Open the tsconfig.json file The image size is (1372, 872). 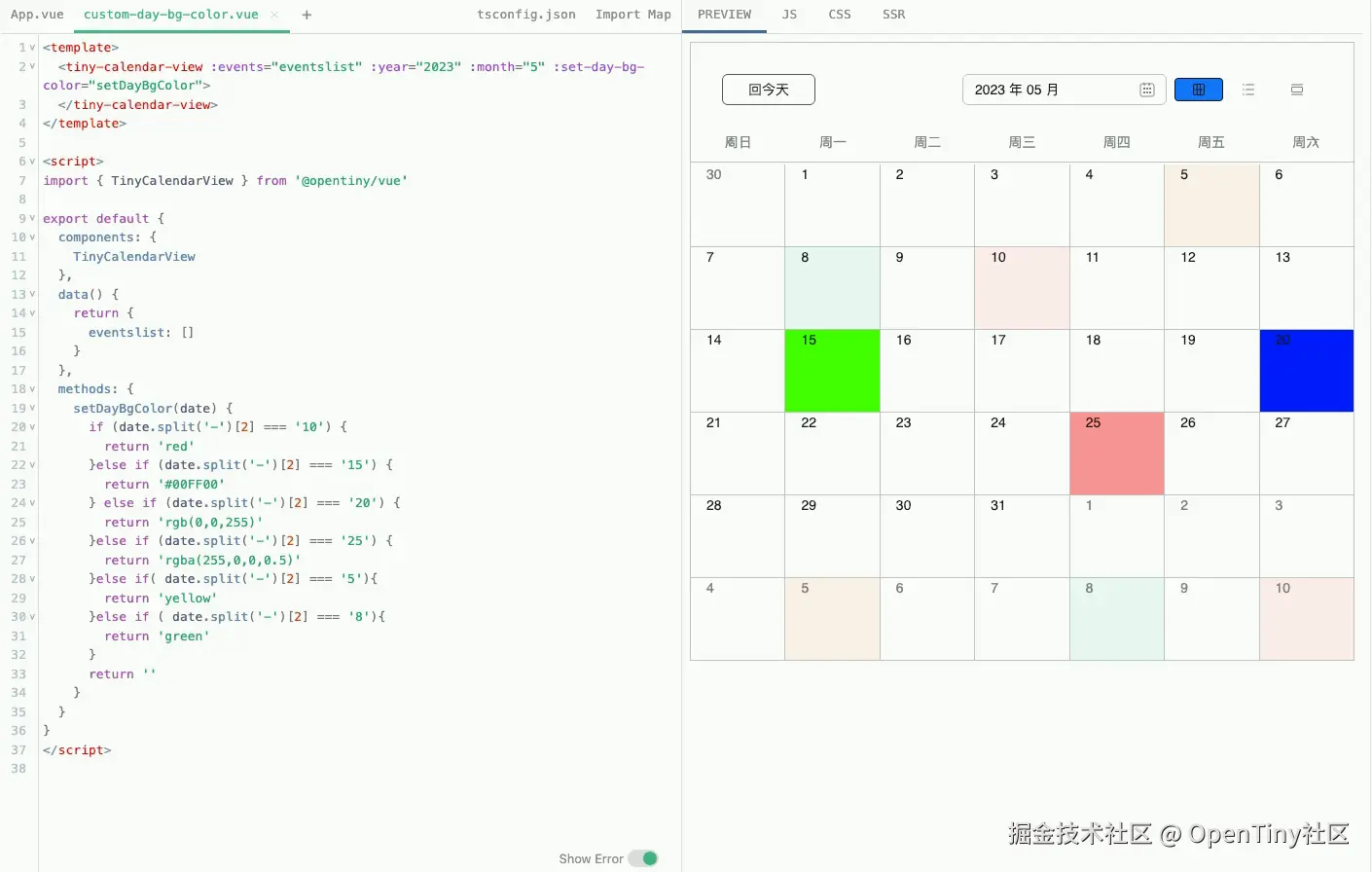[x=526, y=15]
